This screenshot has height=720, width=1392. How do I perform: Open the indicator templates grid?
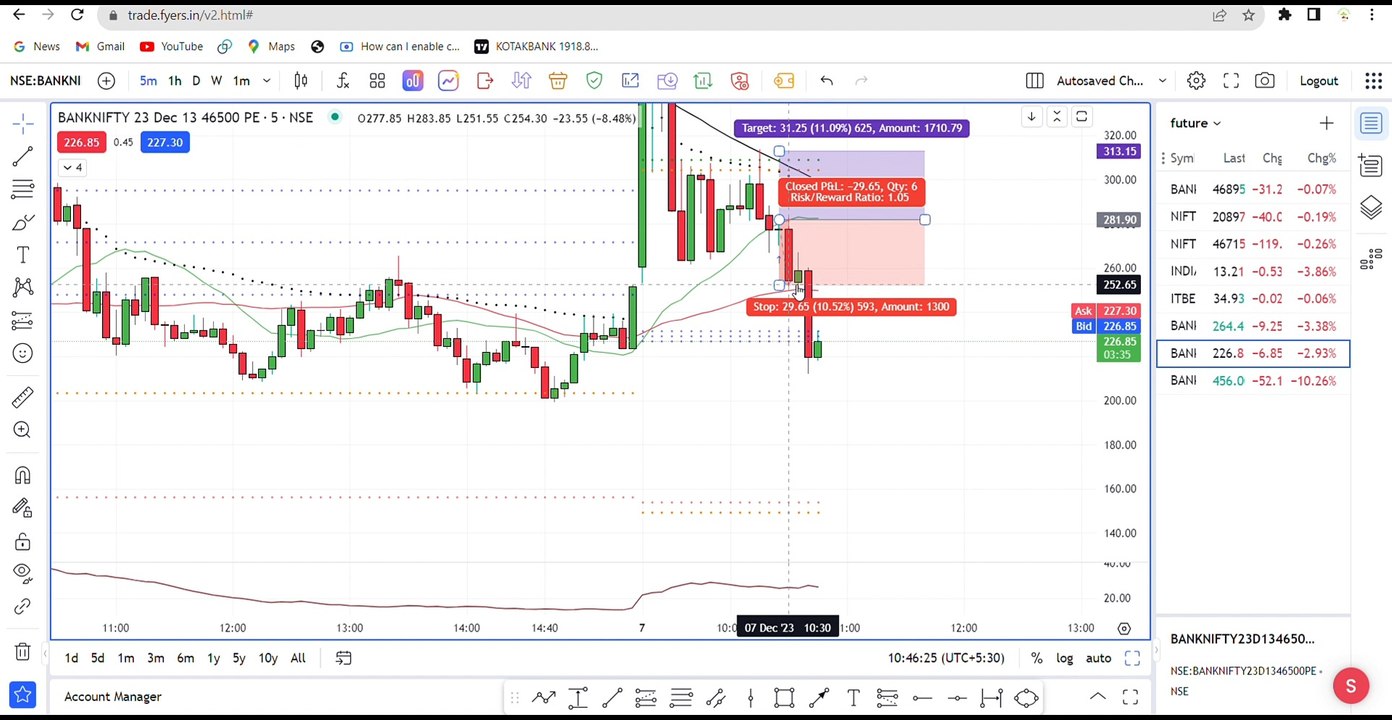(x=377, y=81)
